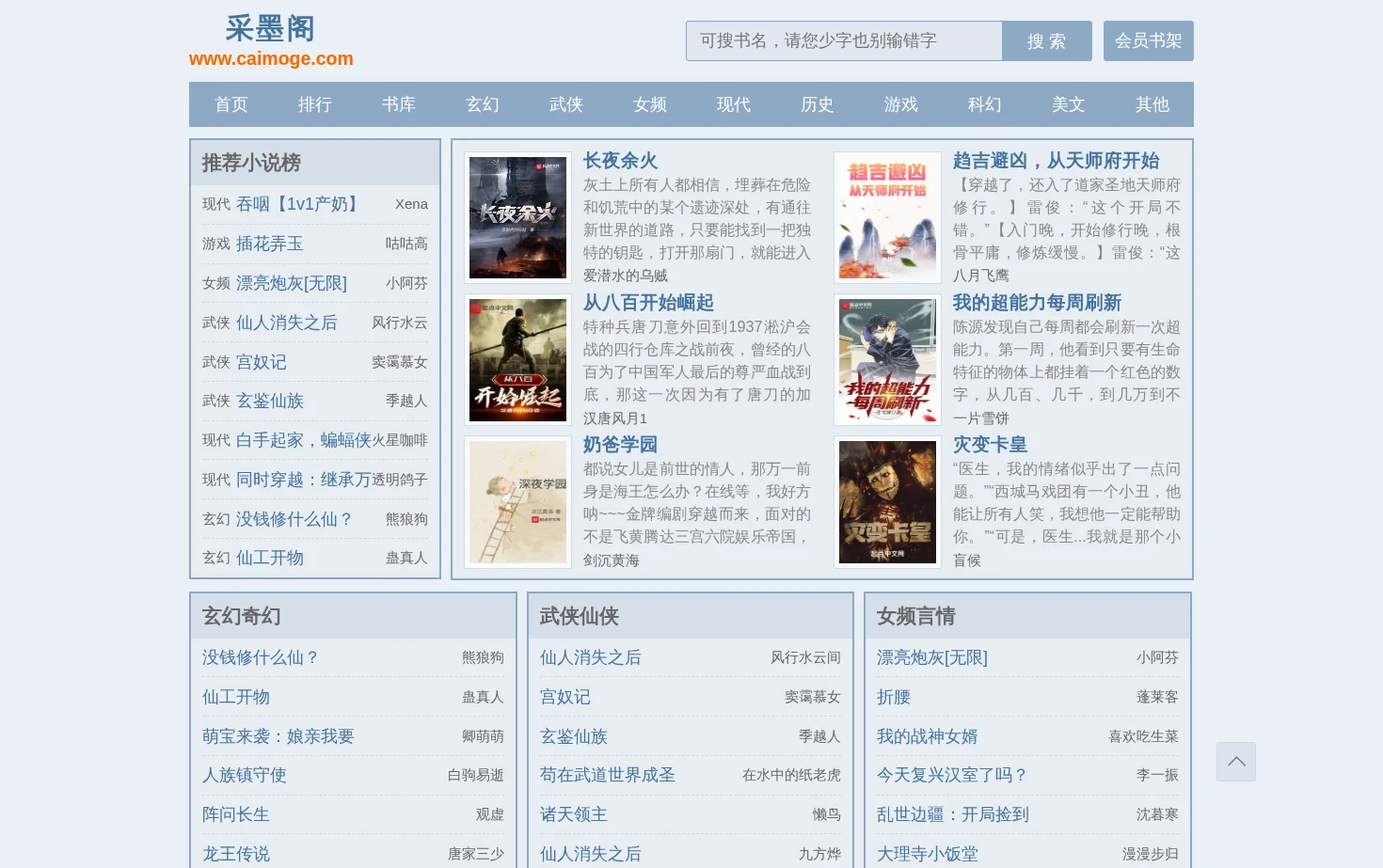Open 今天复兴汉室了吗？ in 女频言情

953,775
